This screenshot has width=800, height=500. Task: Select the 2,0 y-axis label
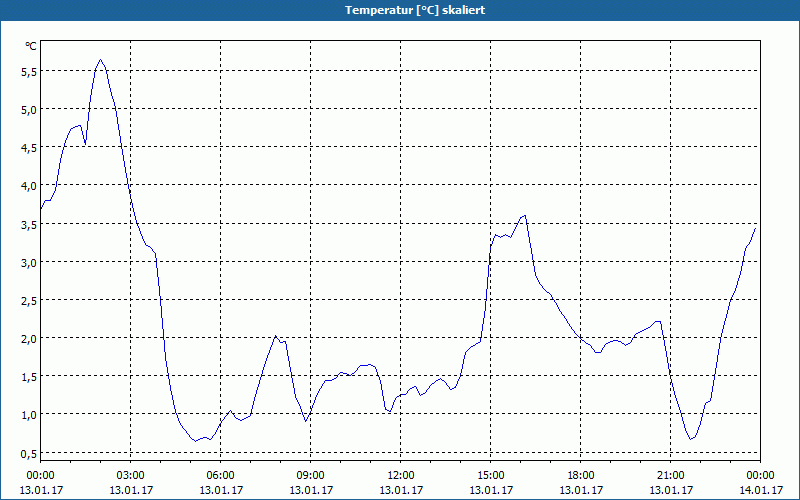[29, 339]
